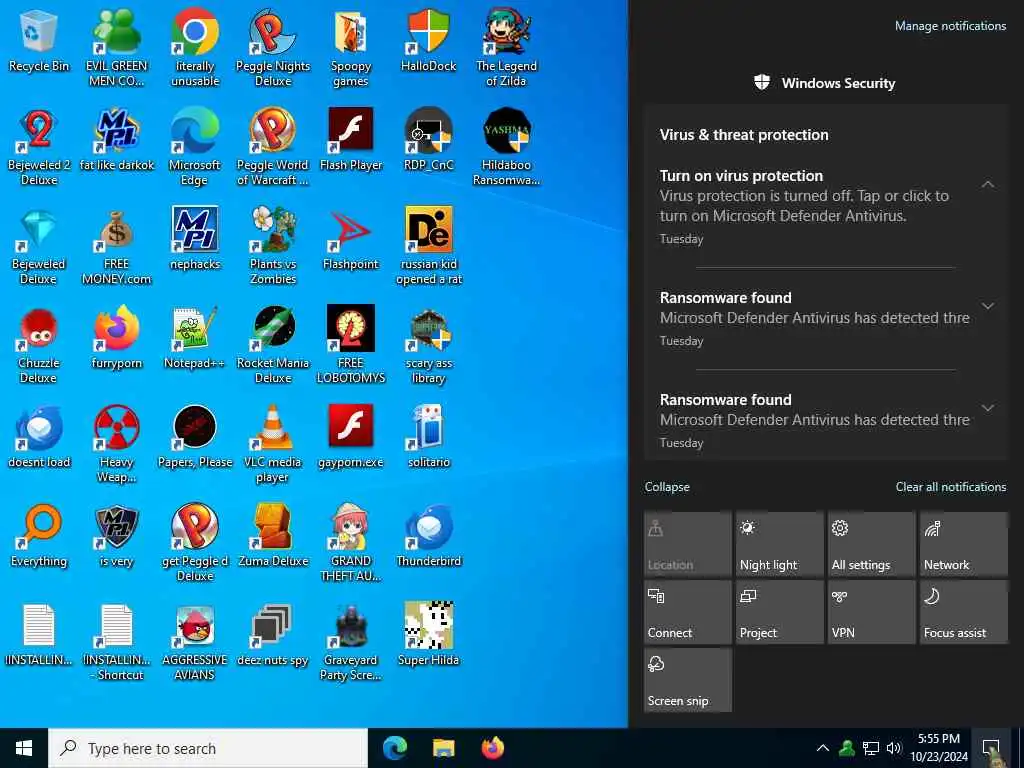Select the Hildaboo Ransomwa... icon
This screenshot has width=1024, height=768.
click(506, 146)
